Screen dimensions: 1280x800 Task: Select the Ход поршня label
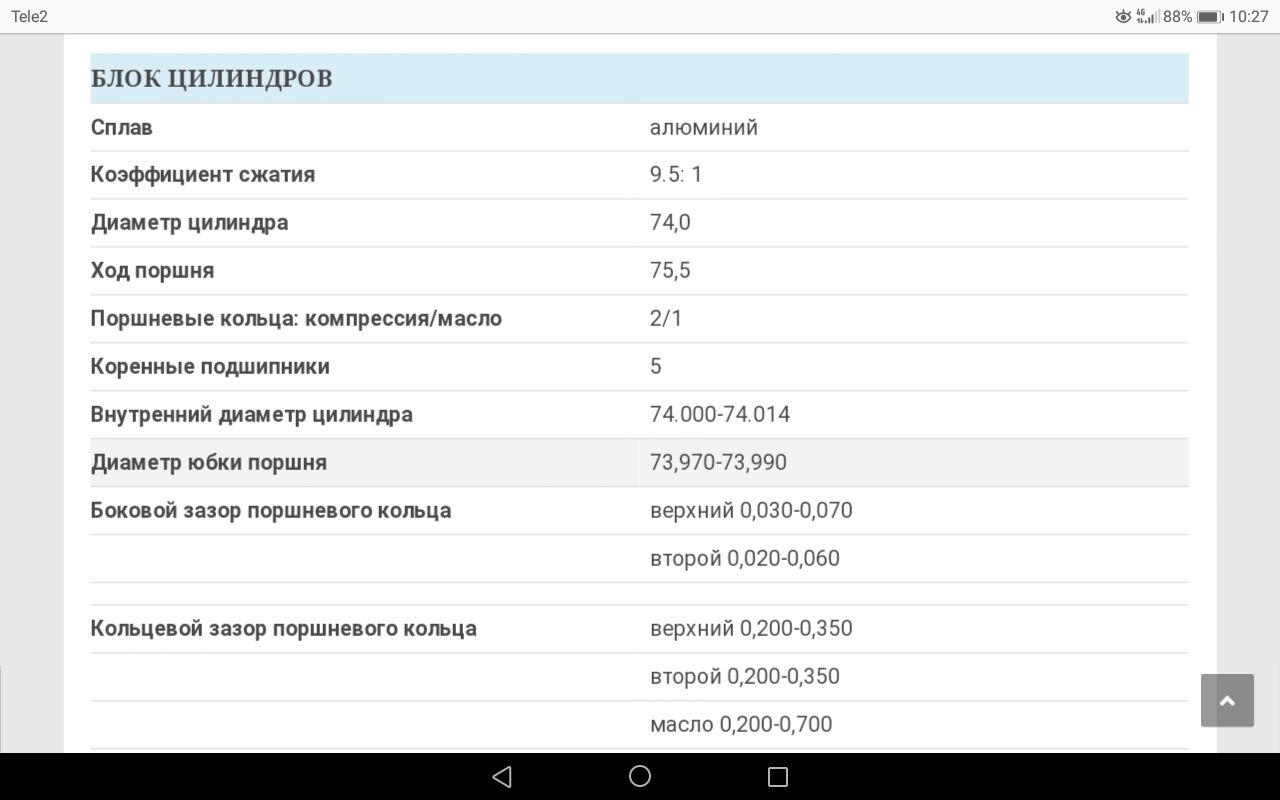point(152,270)
